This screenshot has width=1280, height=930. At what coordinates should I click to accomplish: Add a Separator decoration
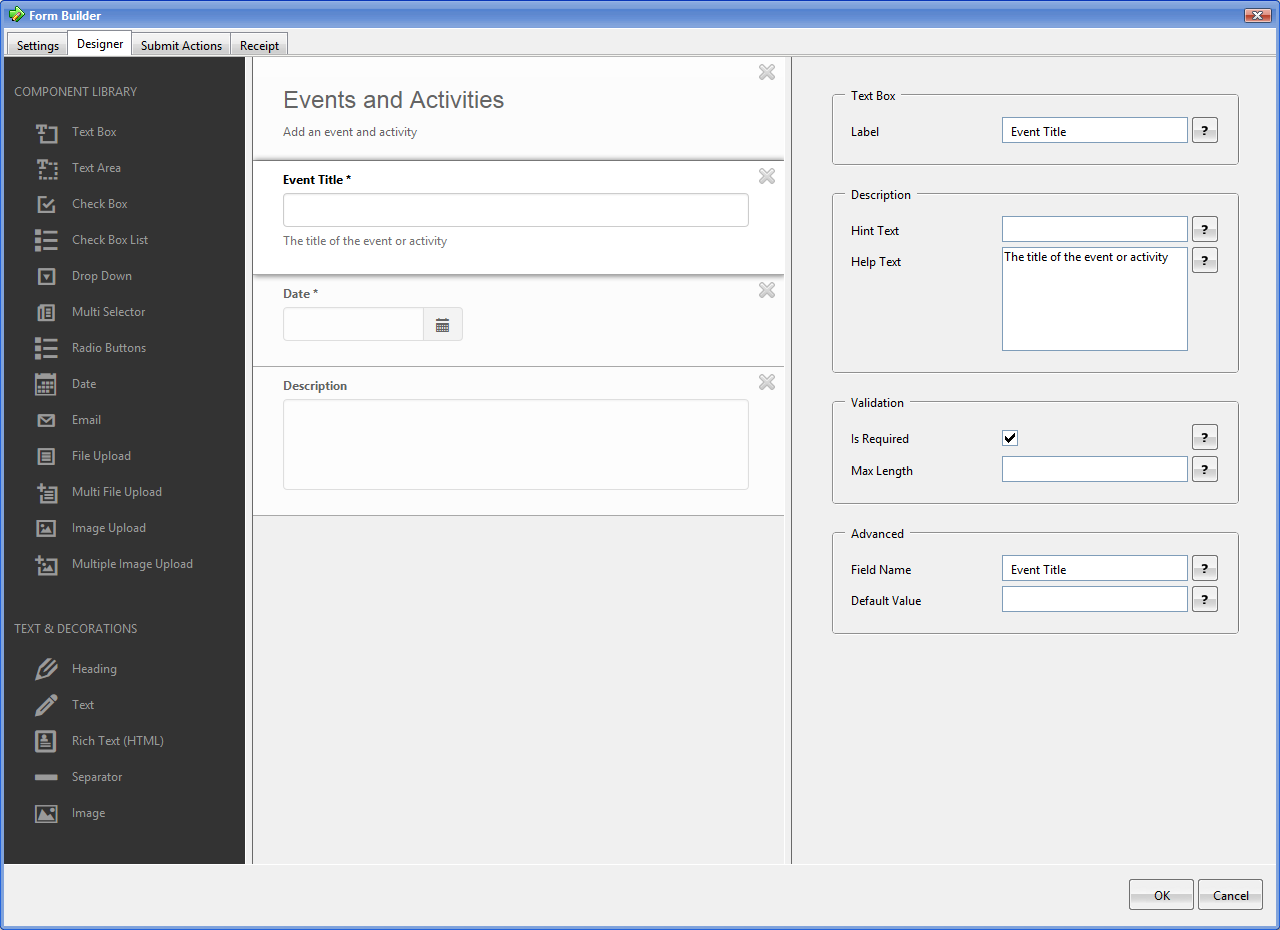(97, 776)
